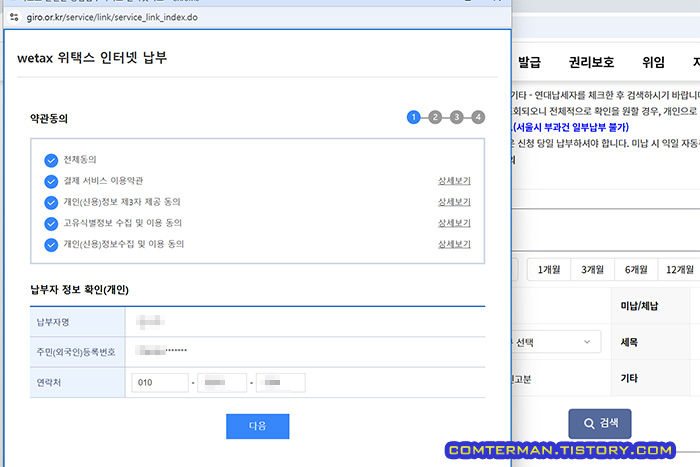Click the 연락처 label cell
This screenshot has width=700, height=467.
78,383
